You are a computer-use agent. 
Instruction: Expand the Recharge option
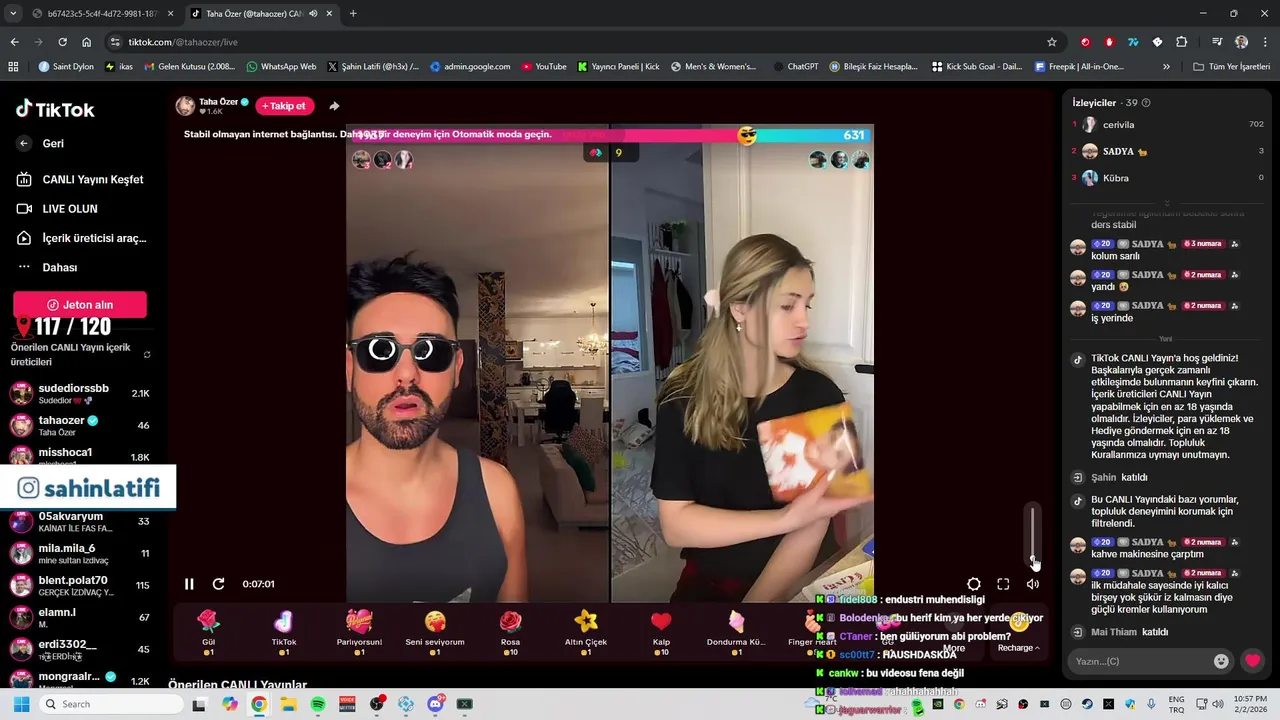pyautogui.click(x=1019, y=648)
